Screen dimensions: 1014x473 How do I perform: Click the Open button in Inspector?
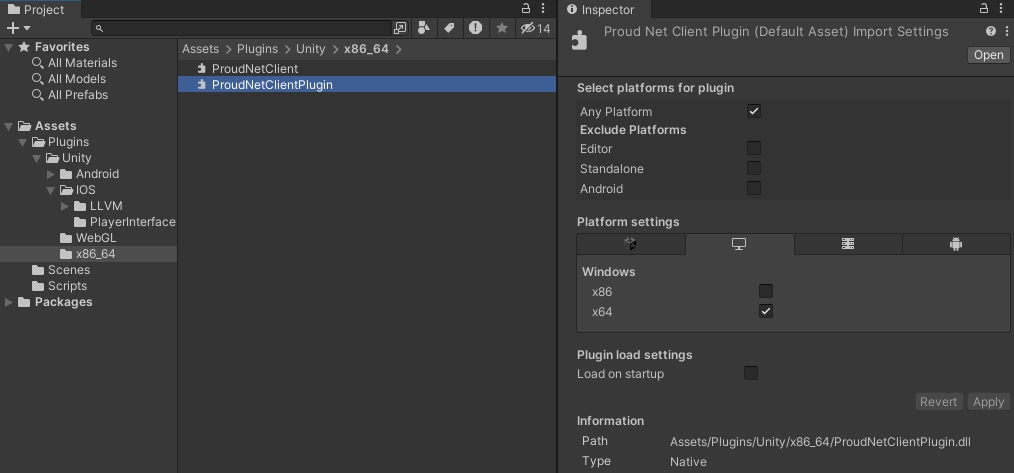(x=988, y=55)
